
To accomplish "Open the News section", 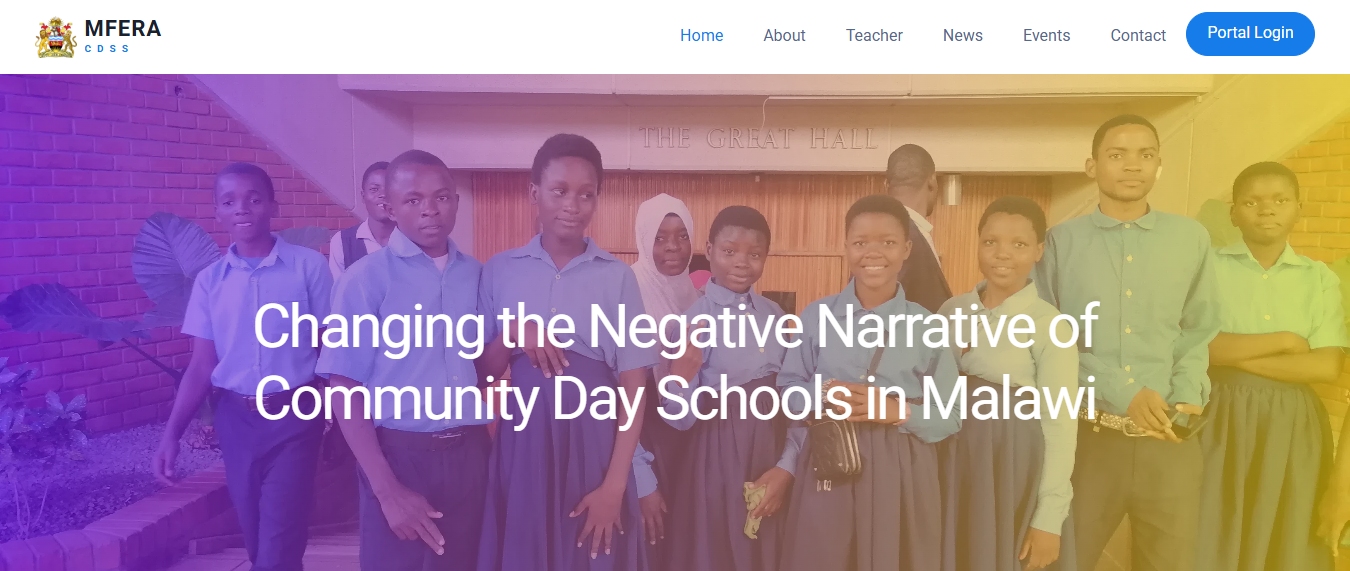I will tap(962, 35).
